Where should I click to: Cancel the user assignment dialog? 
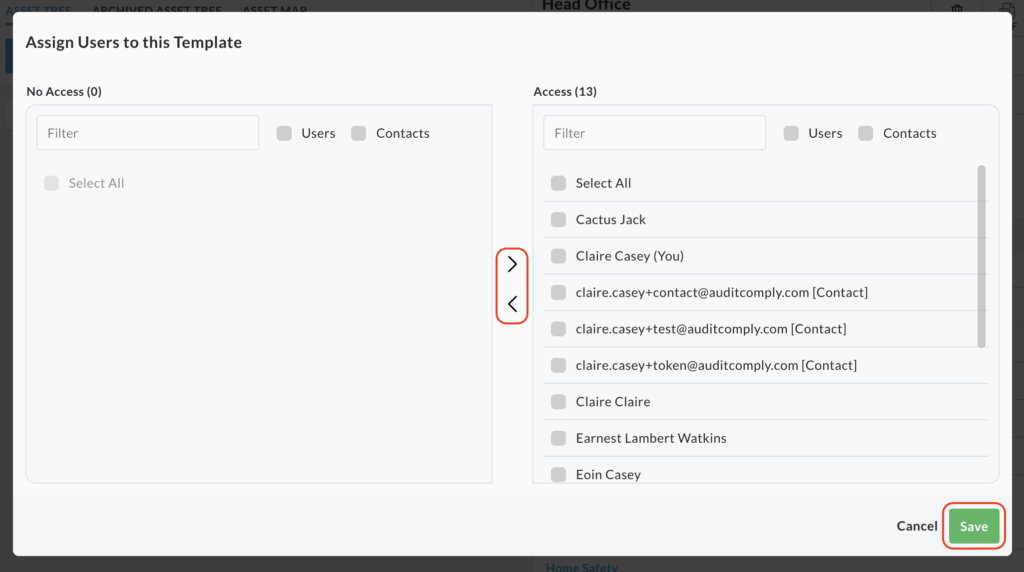[x=916, y=526]
